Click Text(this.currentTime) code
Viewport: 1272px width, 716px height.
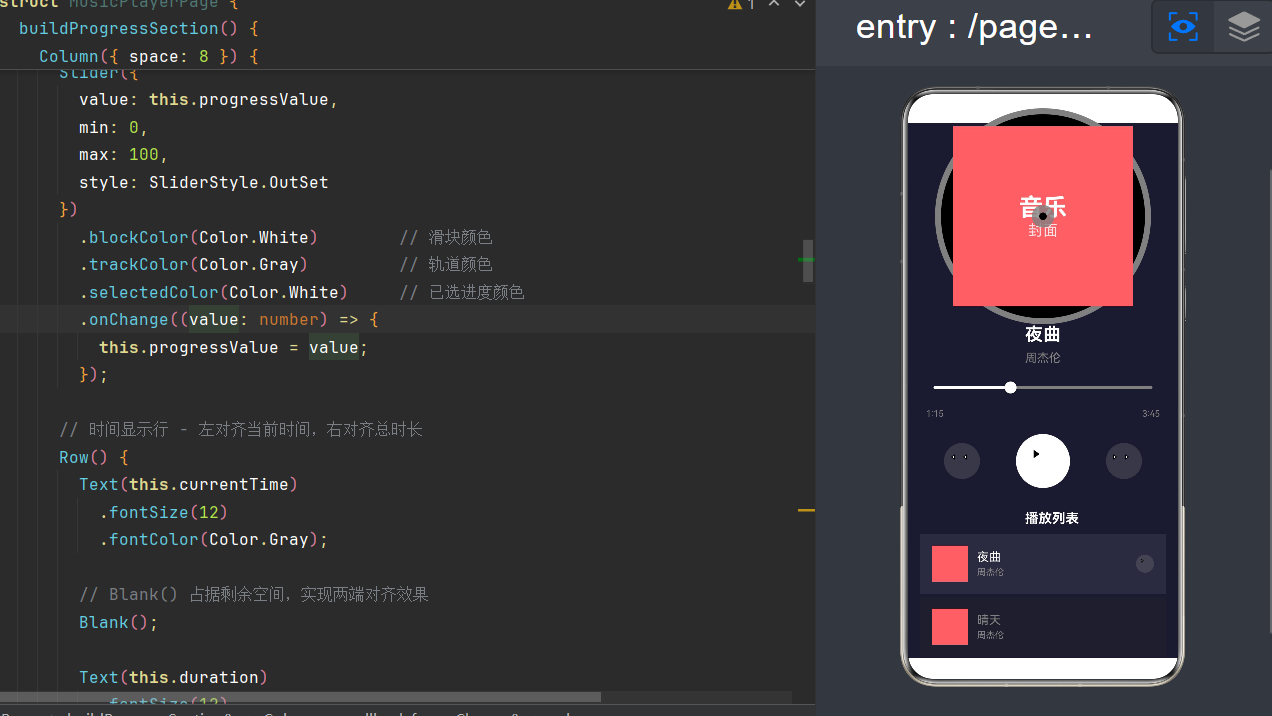pyautogui.click(x=189, y=485)
